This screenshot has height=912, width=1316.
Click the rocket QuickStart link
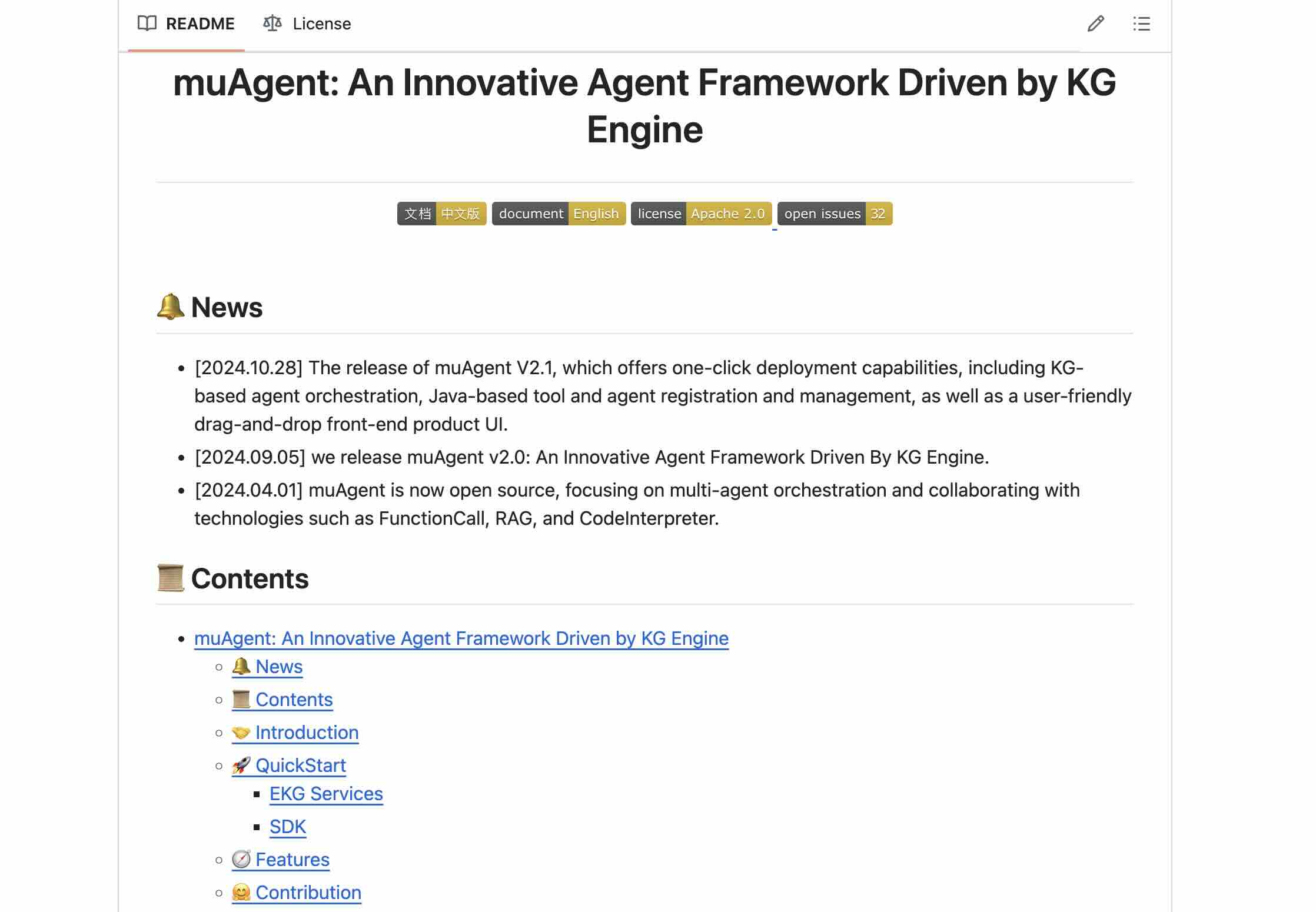(300, 765)
